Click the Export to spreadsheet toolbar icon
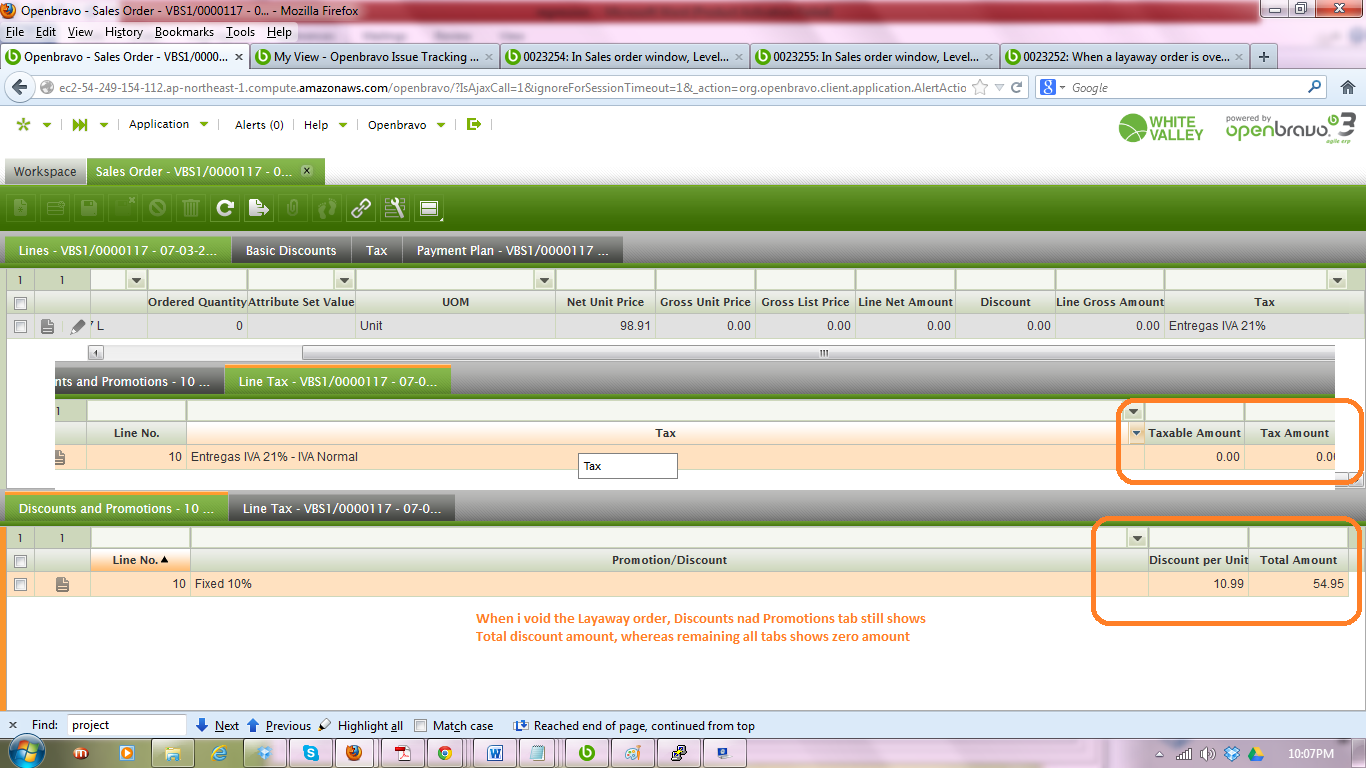This screenshot has height=768, width=1366. pyautogui.click(x=259, y=208)
